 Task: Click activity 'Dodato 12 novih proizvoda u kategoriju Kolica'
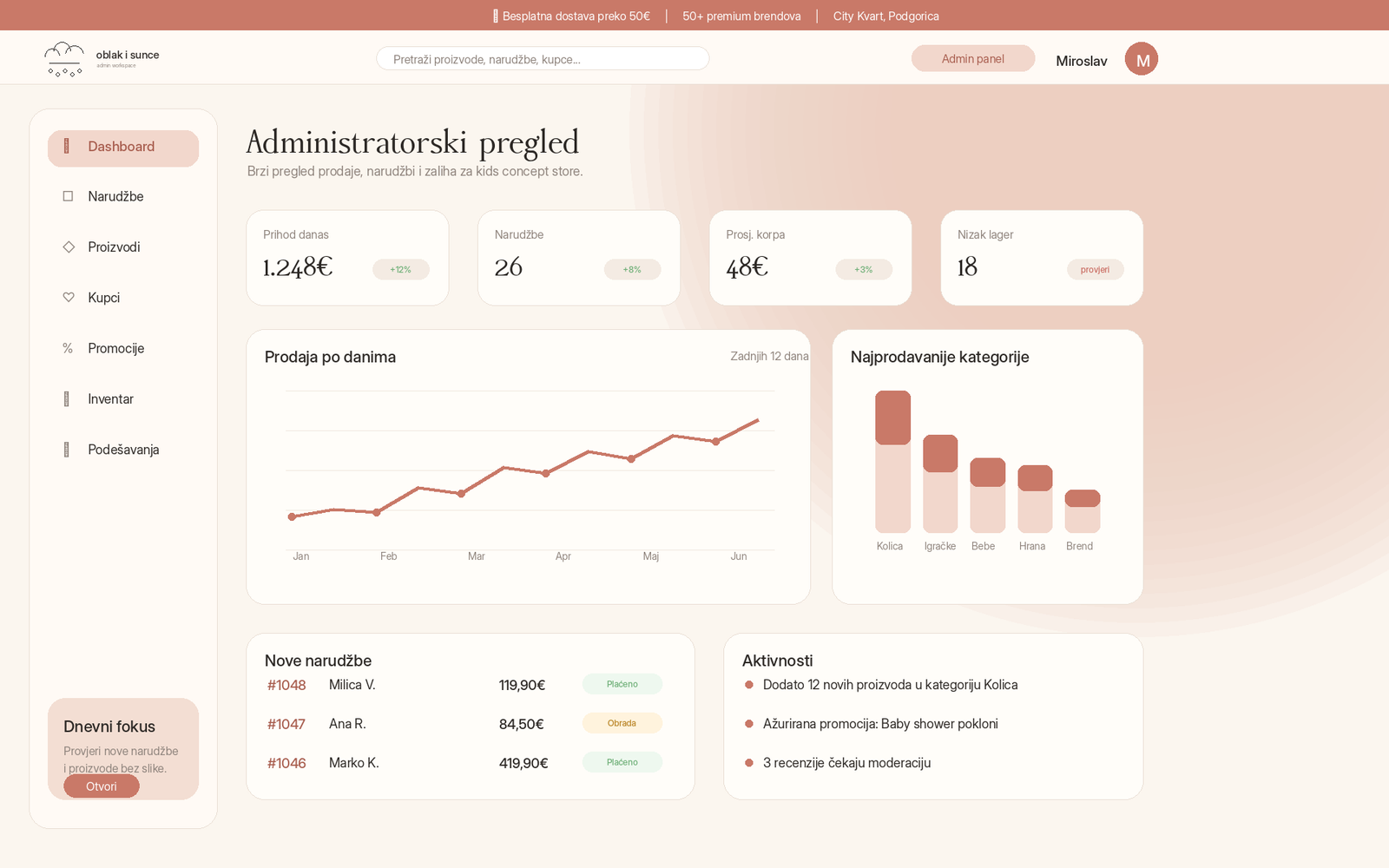pos(891,685)
